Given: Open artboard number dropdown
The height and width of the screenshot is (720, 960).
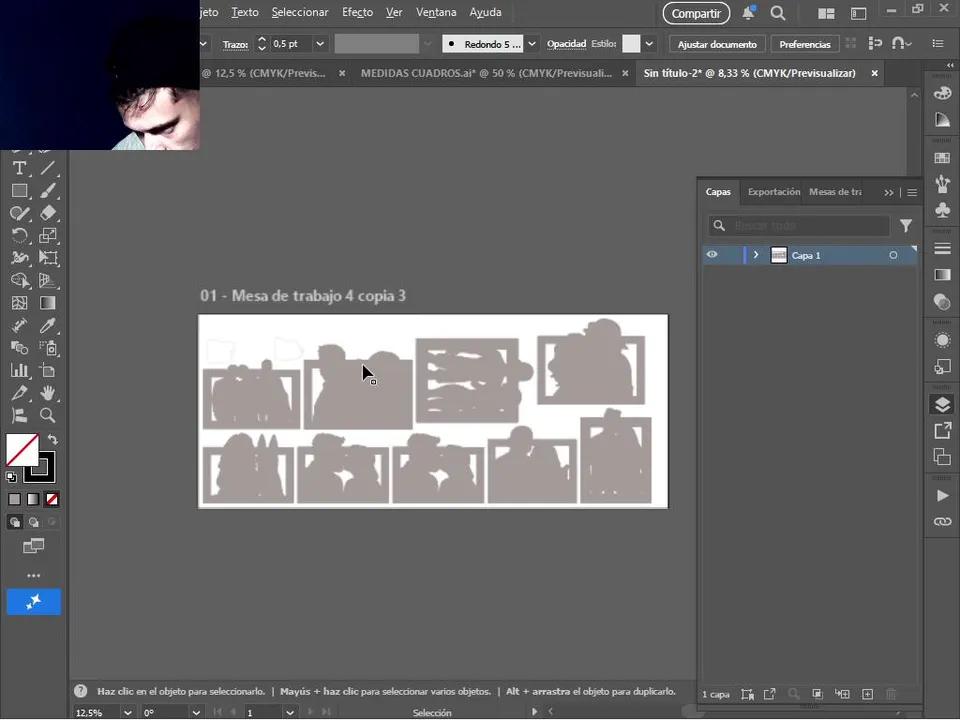Looking at the screenshot, I should (x=290, y=713).
